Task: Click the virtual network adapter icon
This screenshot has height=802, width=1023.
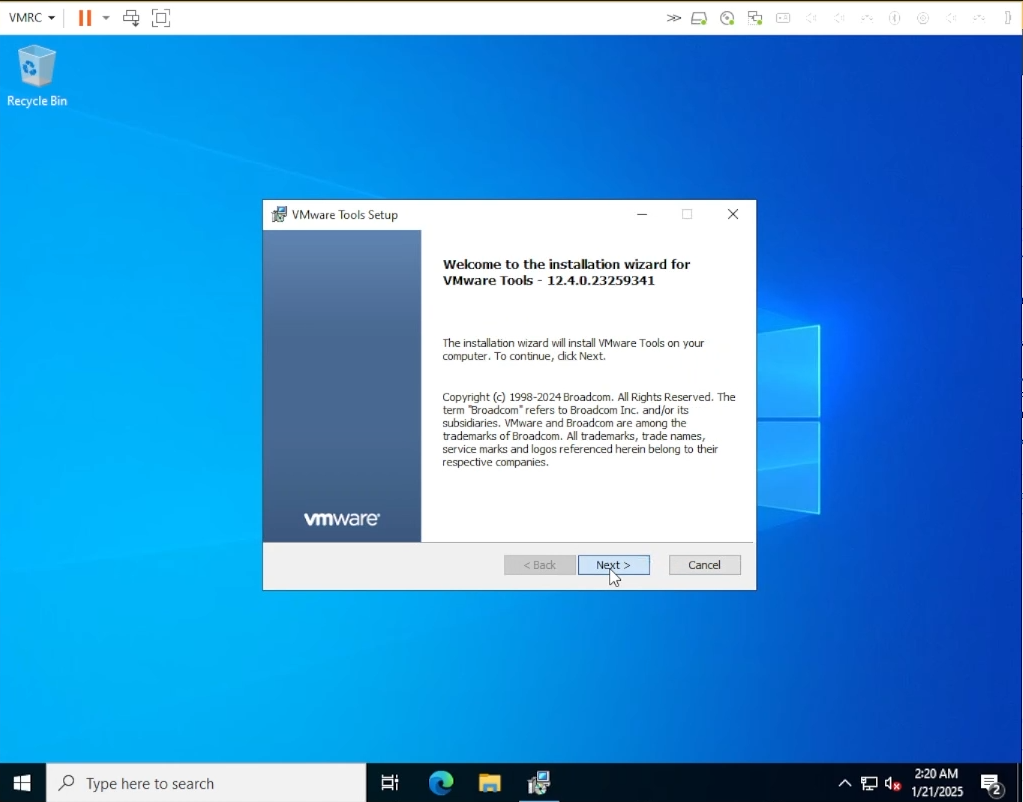Action: (x=755, y=17)
